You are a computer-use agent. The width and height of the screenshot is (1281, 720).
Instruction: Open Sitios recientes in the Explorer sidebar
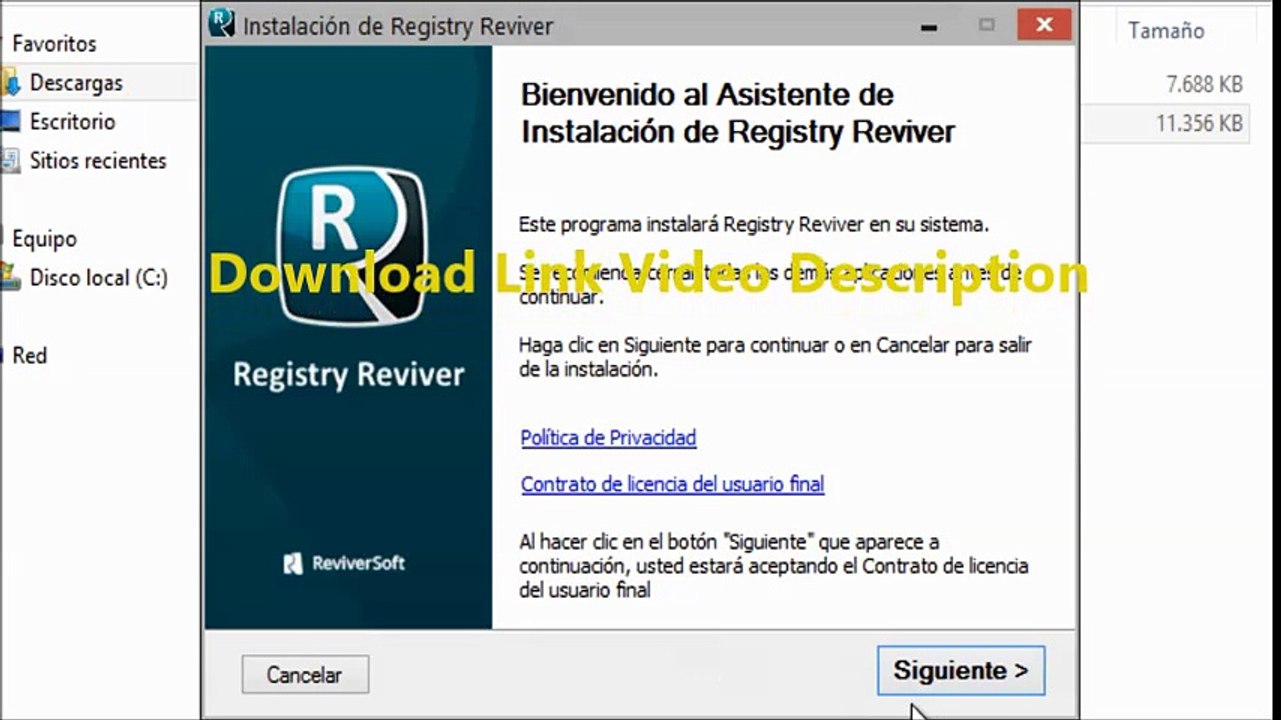(98, 161)
